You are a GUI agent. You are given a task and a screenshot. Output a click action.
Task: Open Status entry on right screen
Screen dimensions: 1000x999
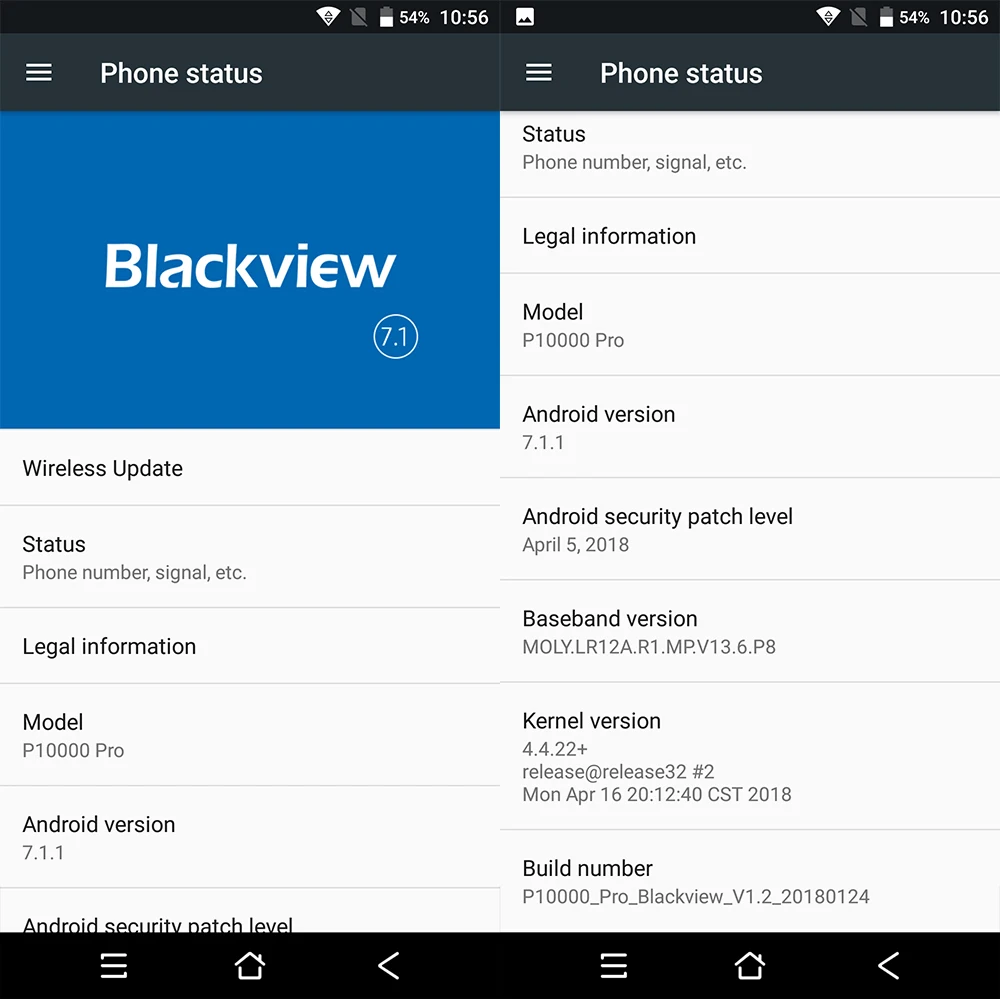tap(750, 154)
